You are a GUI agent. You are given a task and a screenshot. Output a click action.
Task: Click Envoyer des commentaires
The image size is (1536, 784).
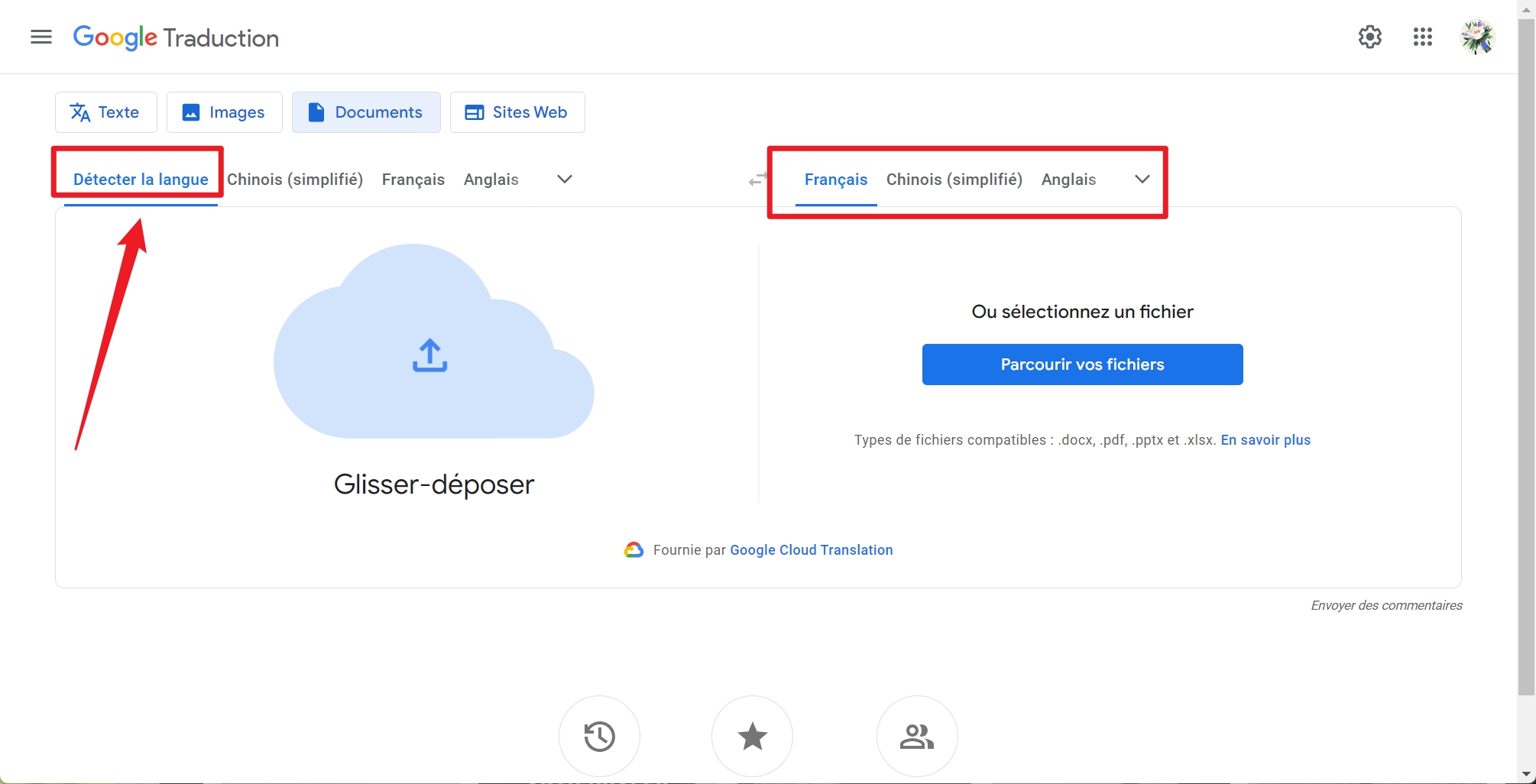tap(1385, 604)
